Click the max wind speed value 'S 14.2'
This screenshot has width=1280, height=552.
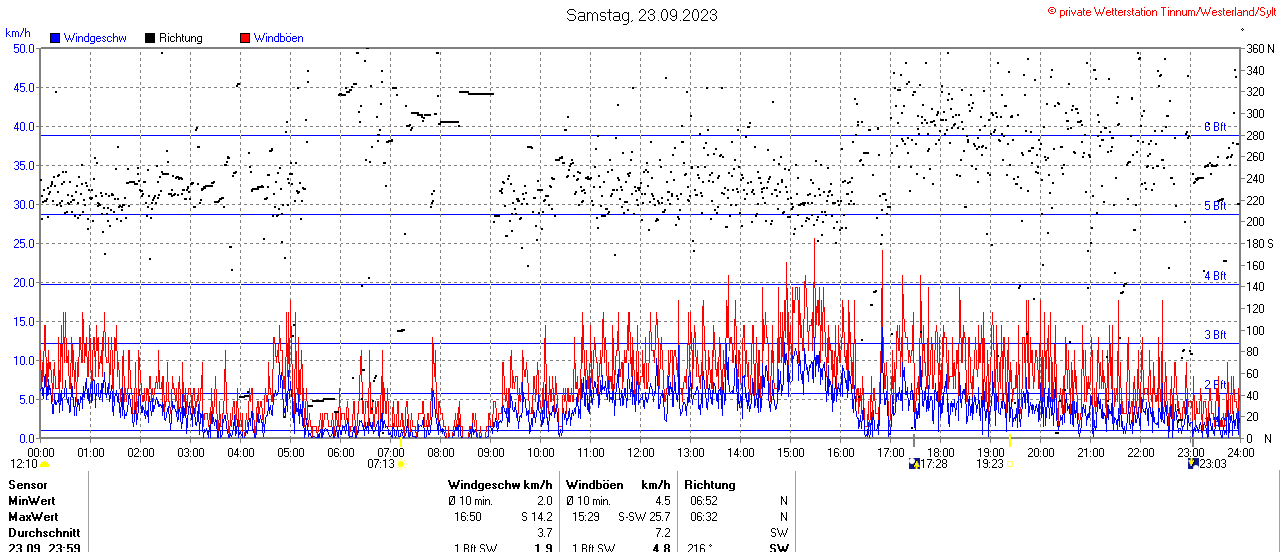point(536,517)
